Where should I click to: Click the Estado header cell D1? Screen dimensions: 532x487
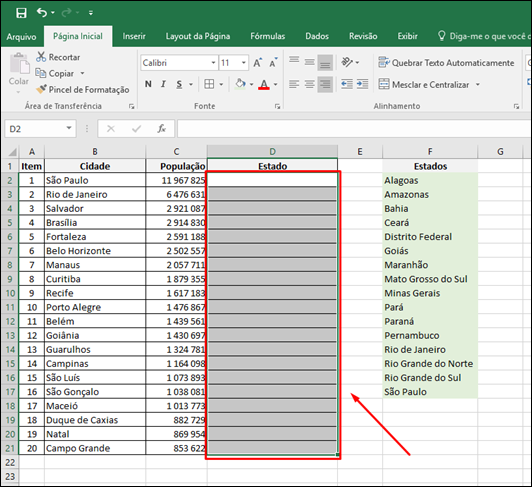pyautogui.click(x=272, y=166)
